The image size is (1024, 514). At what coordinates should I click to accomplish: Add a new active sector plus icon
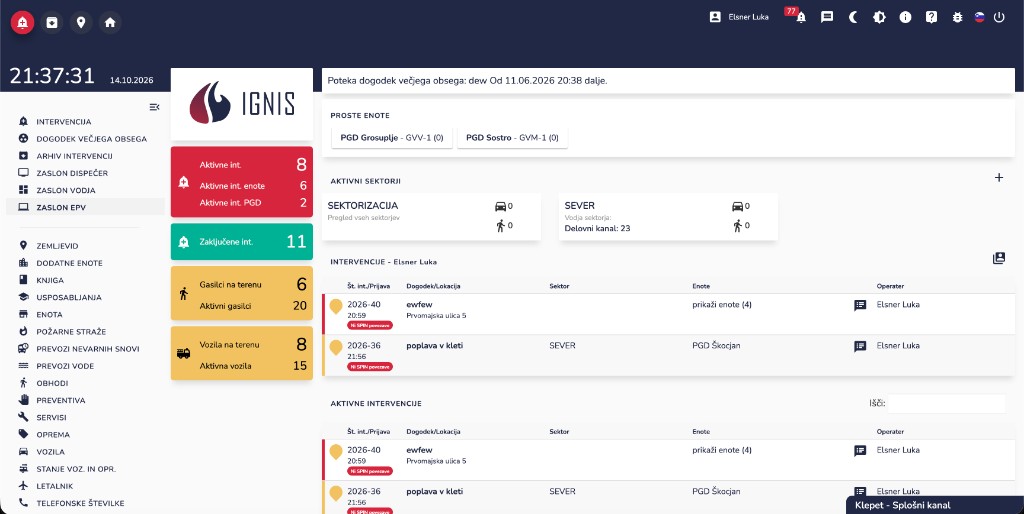point(999,178)
